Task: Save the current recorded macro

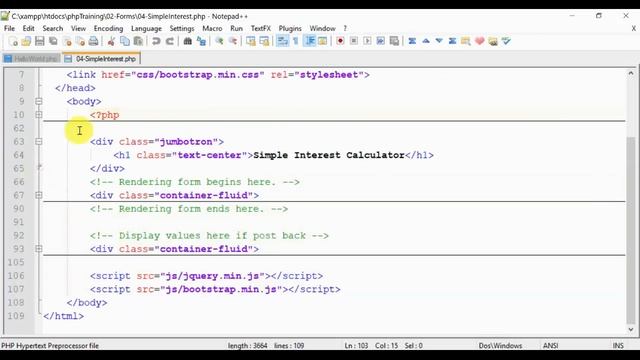Action: [394, 41]
